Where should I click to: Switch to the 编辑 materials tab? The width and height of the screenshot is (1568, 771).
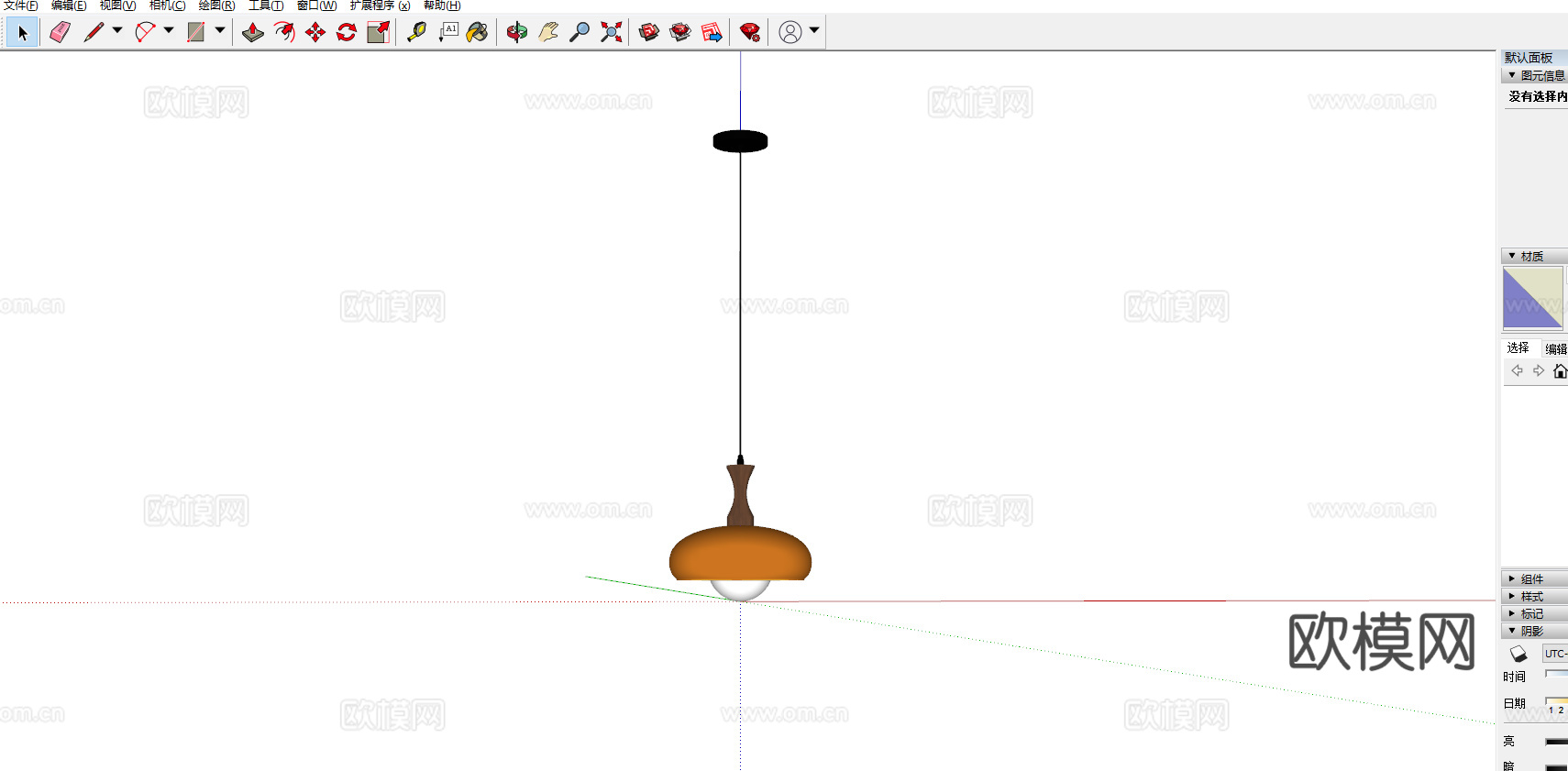click(1555, 349)
